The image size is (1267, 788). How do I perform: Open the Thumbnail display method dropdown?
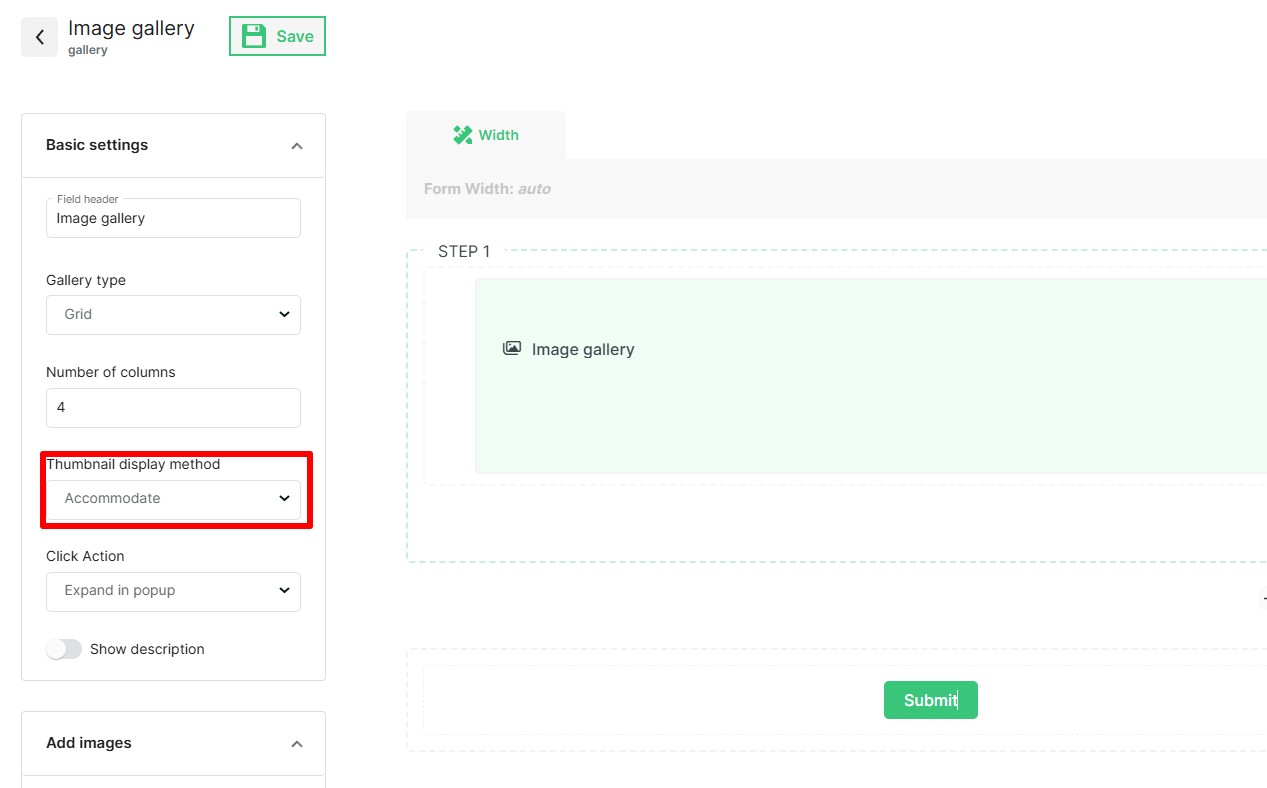(x=173, y=498)
